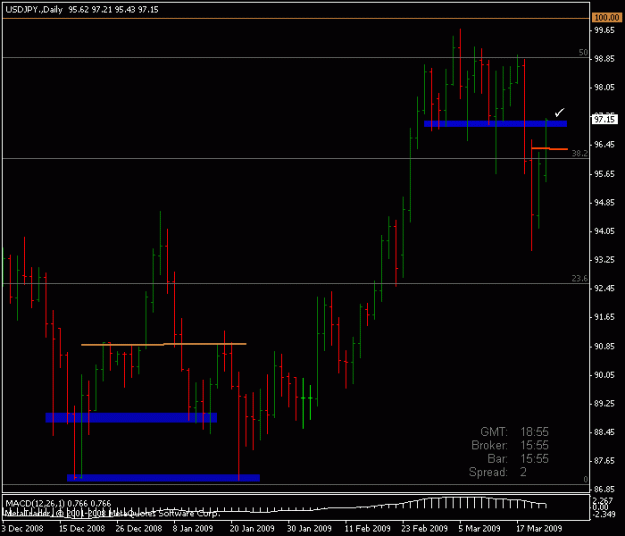Click the 93.25 price axis label
The image size is (625, 536).
[x=604, y=260]
